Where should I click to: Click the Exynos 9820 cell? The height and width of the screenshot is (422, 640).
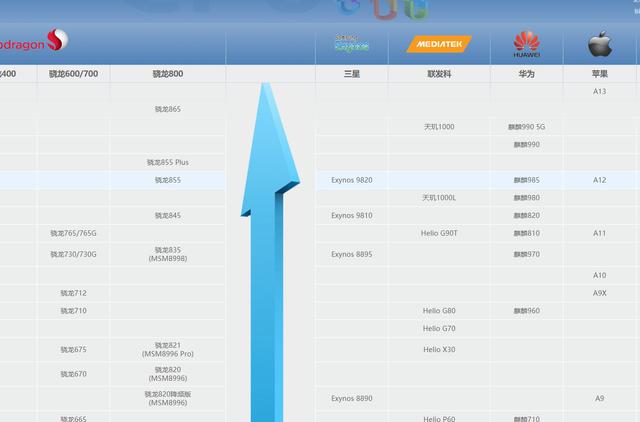click(351, 180)
